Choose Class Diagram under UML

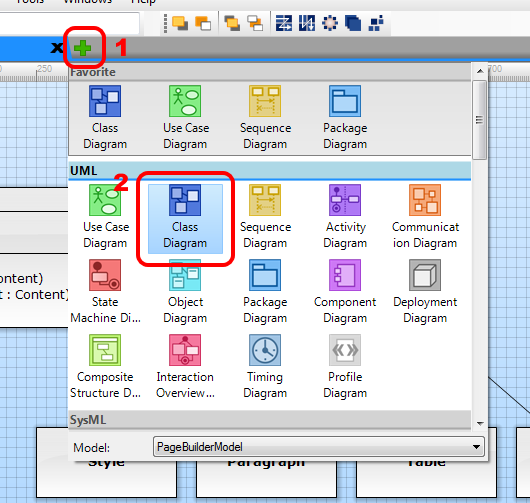click(x=185, y=218)
